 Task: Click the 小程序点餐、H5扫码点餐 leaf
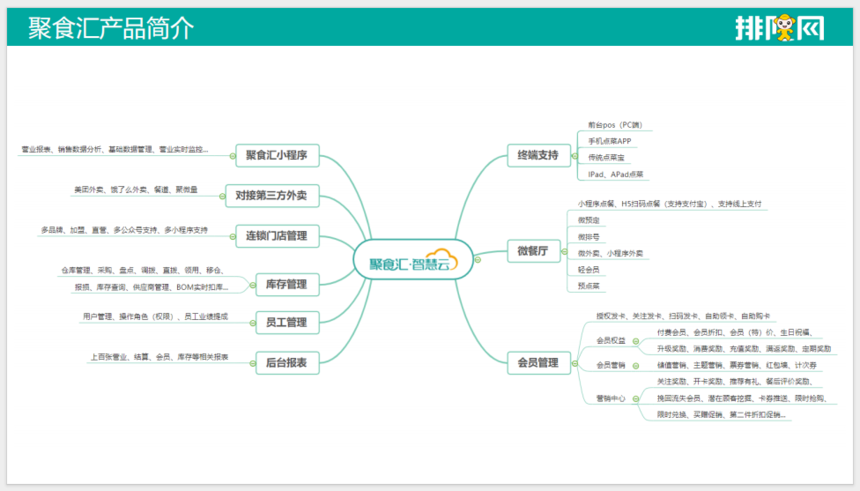click(x=669, y=204)
